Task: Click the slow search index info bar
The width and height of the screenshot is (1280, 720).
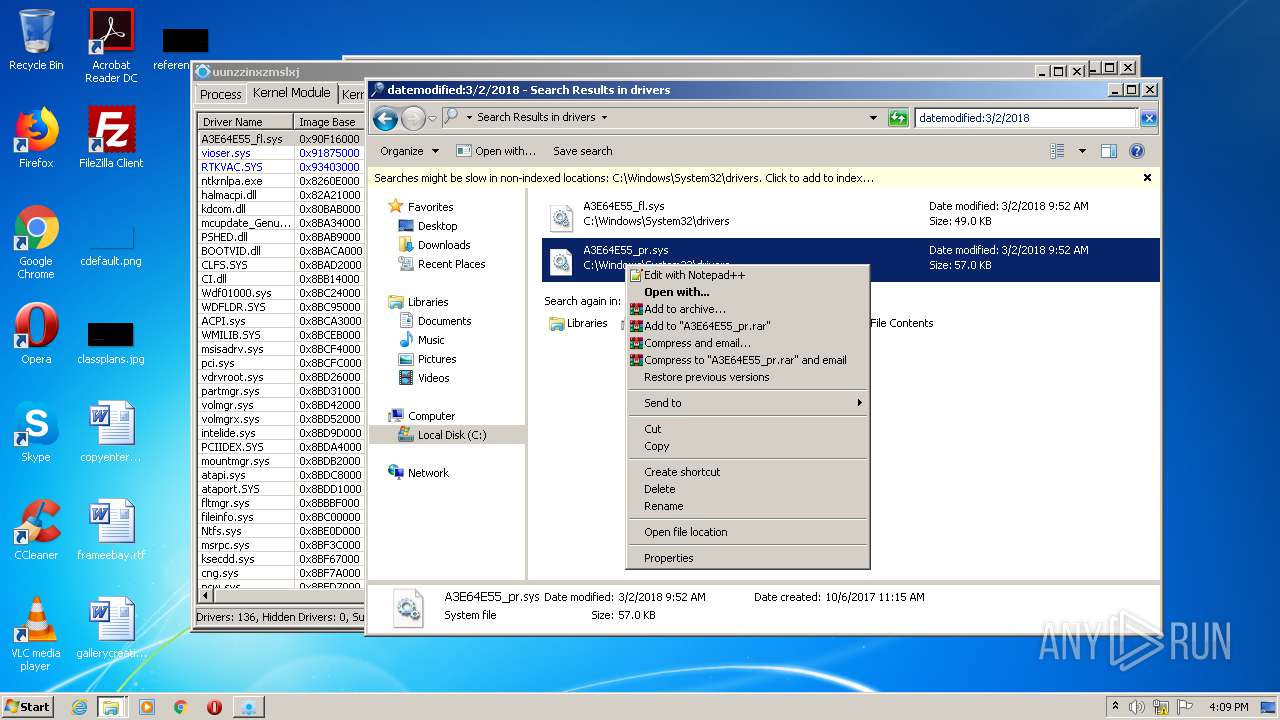Action: (755, 178)
